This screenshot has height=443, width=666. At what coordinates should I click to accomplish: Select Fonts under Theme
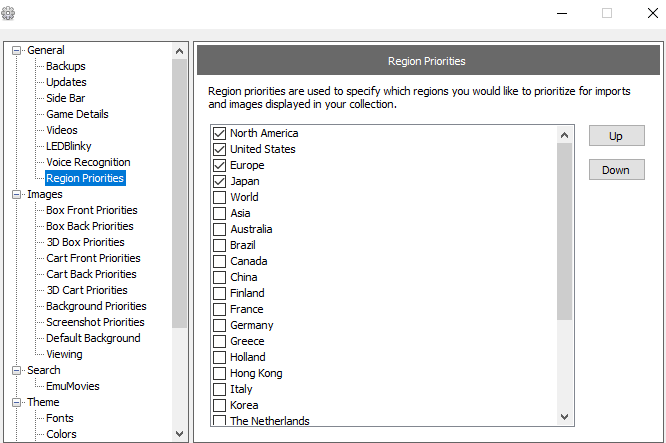coord(60,418)
